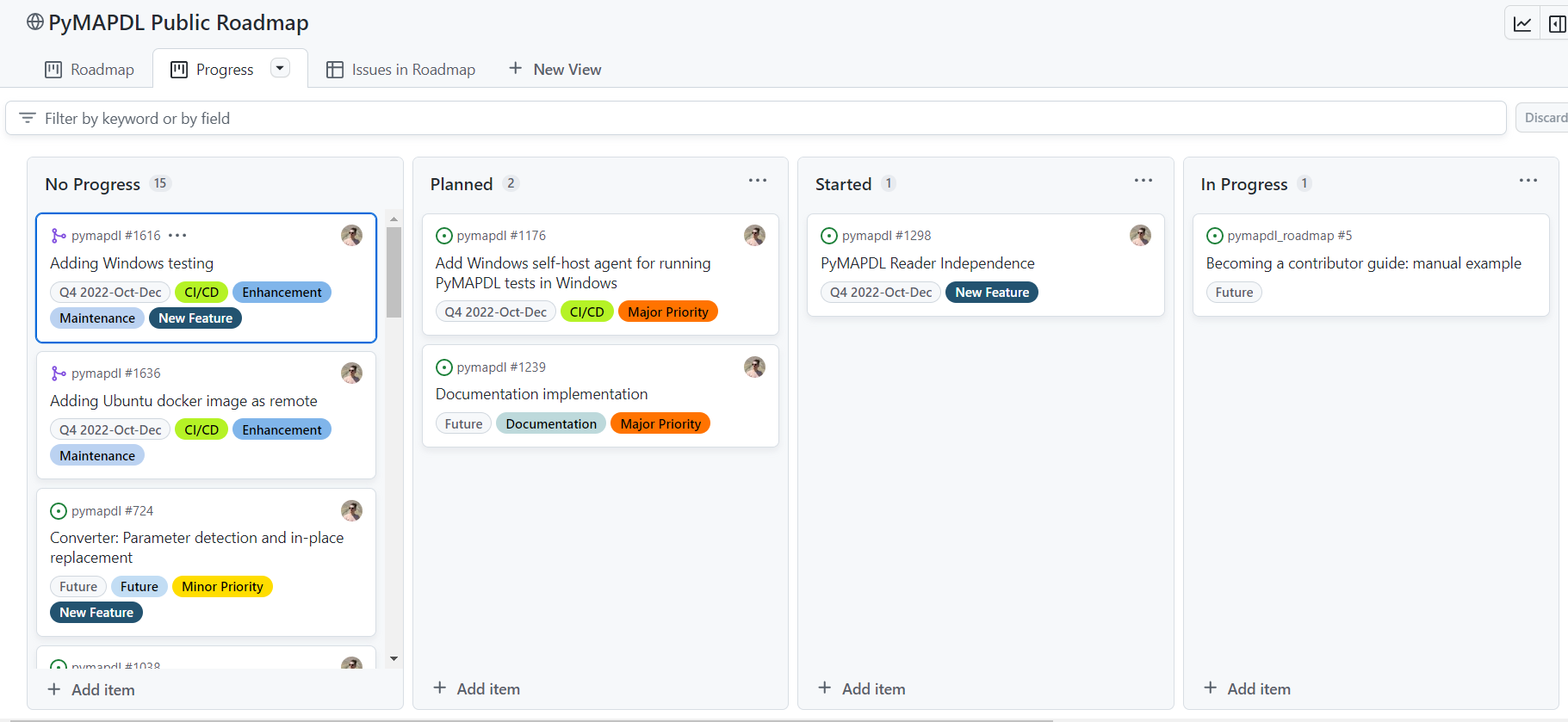The image size is (1568, 722).
Task: Click CI/CD label on pymapdl #1616 card
Action: click(201, 293)
